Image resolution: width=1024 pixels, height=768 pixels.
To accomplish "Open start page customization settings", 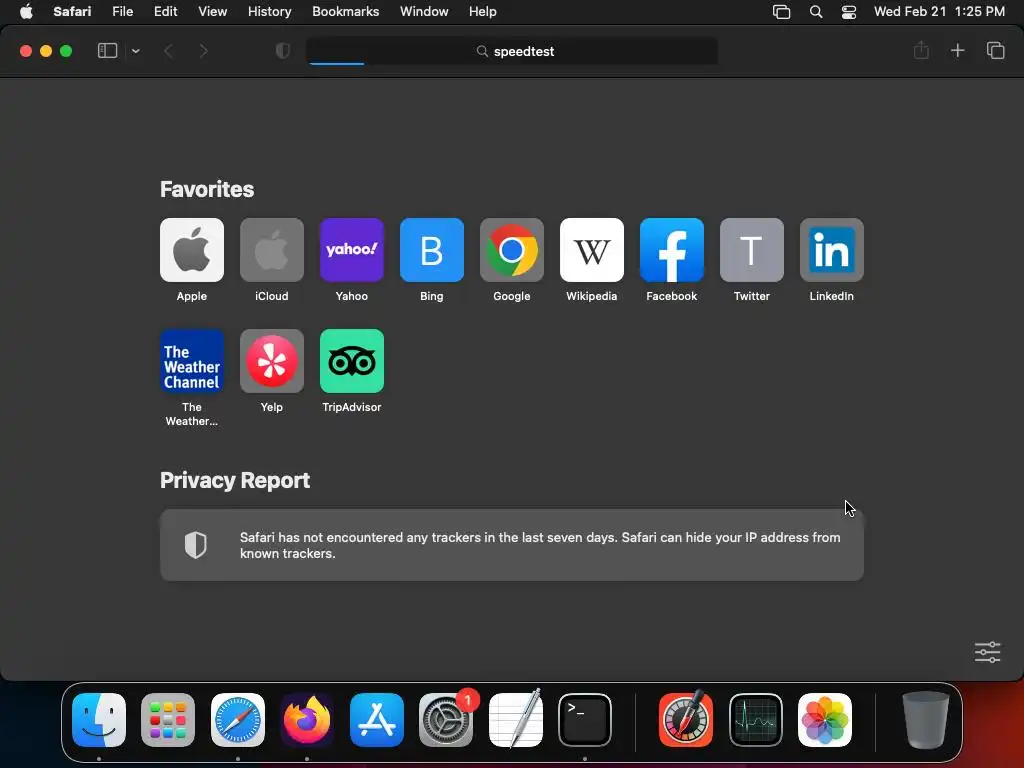I will [987, 652].
